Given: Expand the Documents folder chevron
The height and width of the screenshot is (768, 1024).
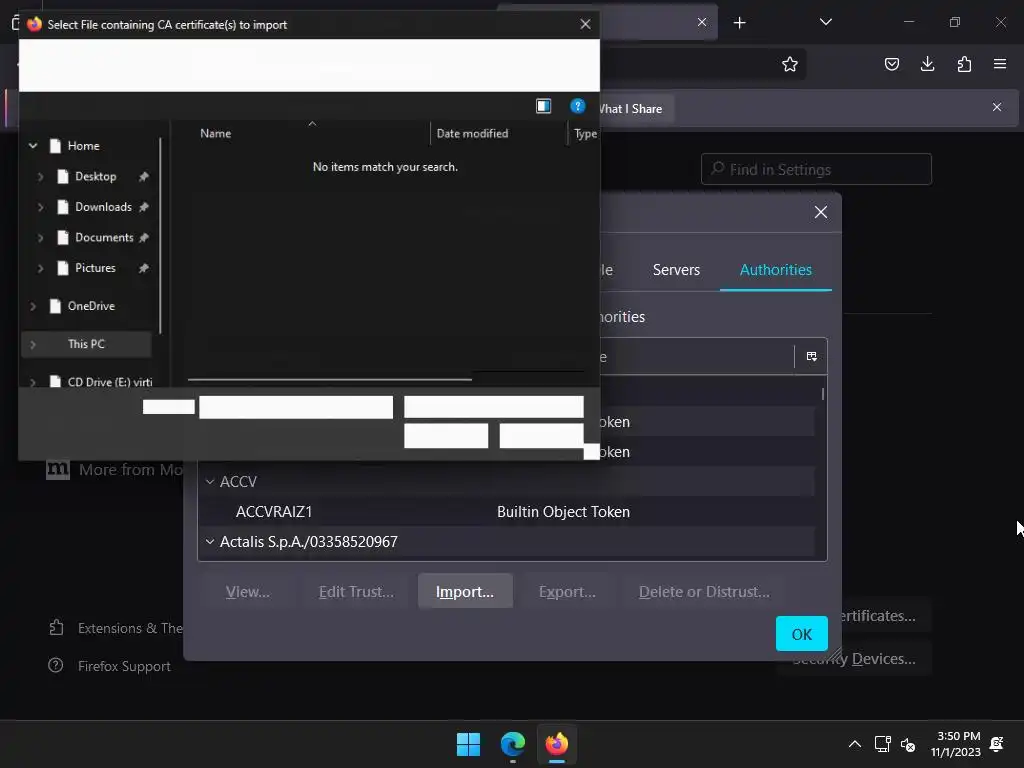Looking at the screenshot, I should pos(40,238).
